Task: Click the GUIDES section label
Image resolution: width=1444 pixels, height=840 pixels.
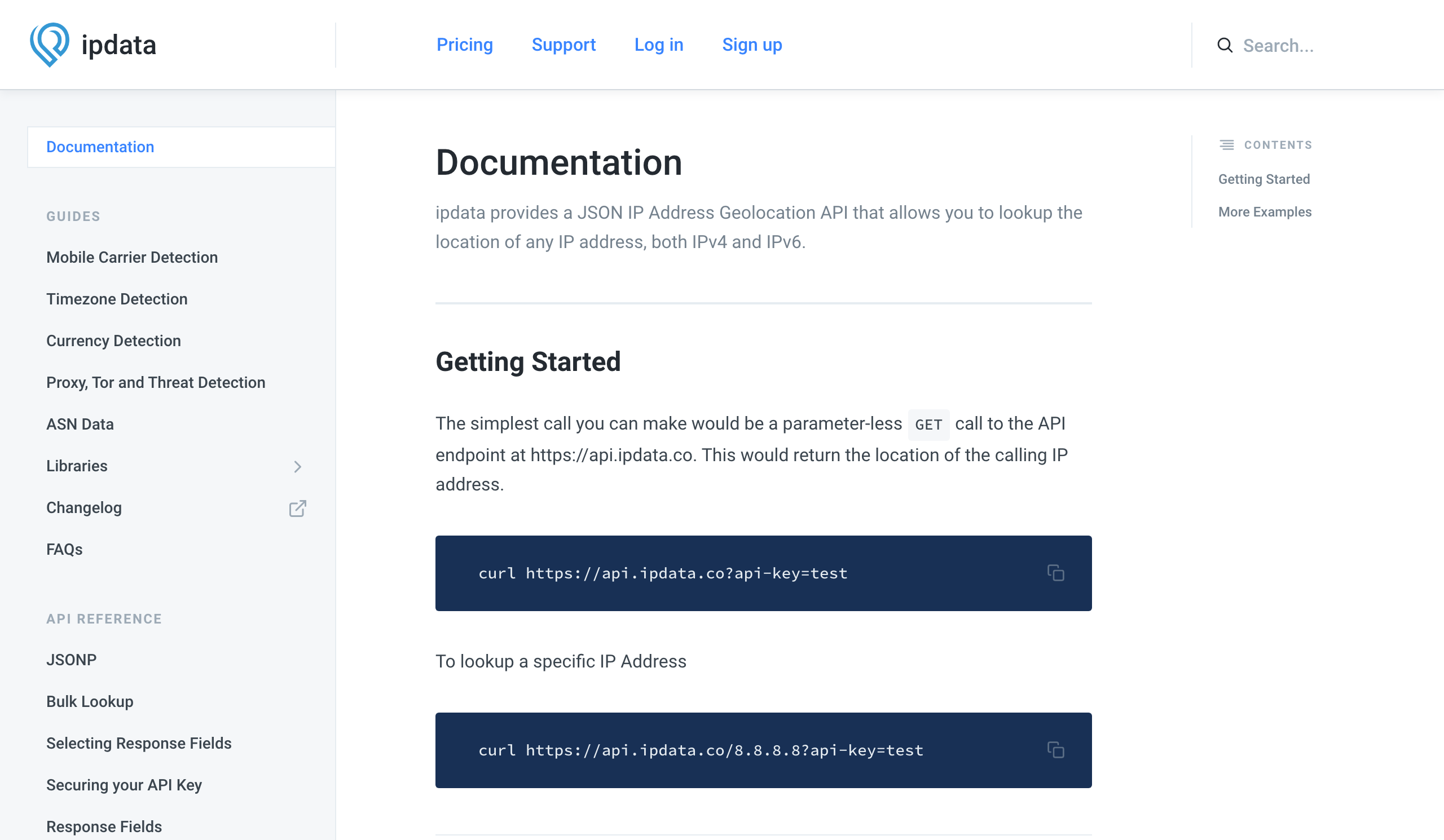Action: coord(73,216)
